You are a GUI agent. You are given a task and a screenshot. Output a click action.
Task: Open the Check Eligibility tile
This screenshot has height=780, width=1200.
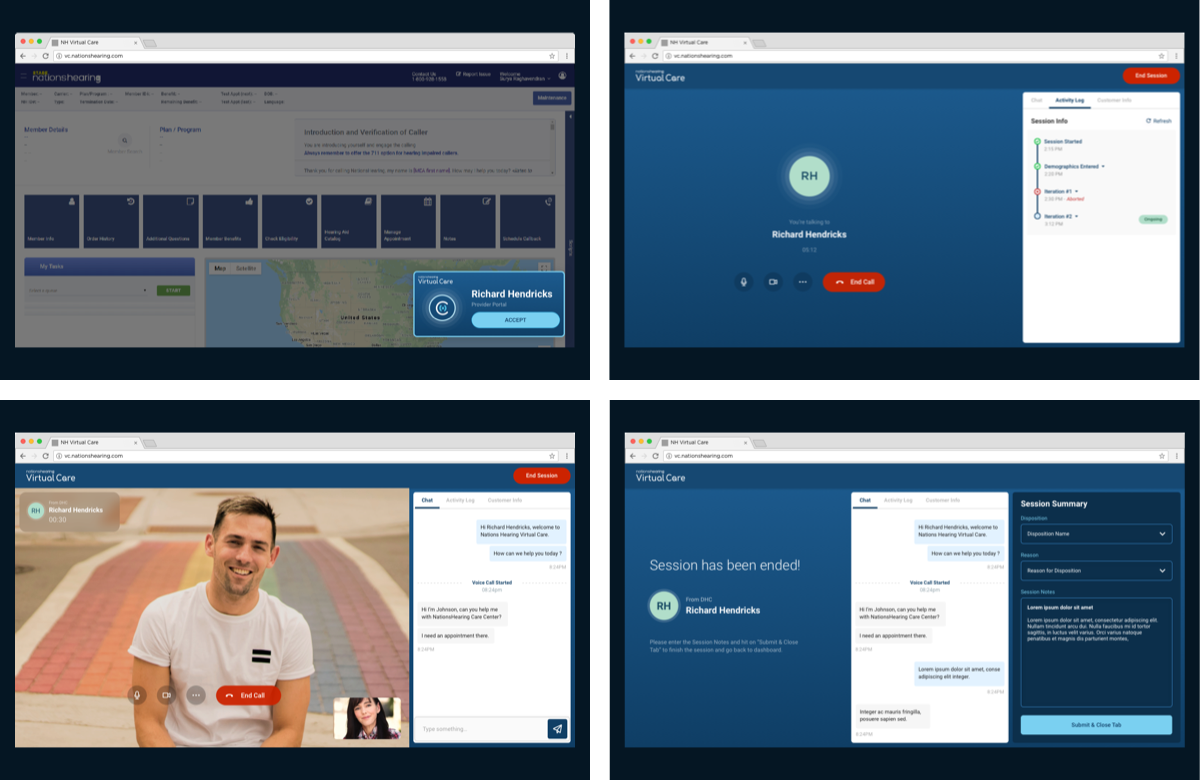point(289,221)
